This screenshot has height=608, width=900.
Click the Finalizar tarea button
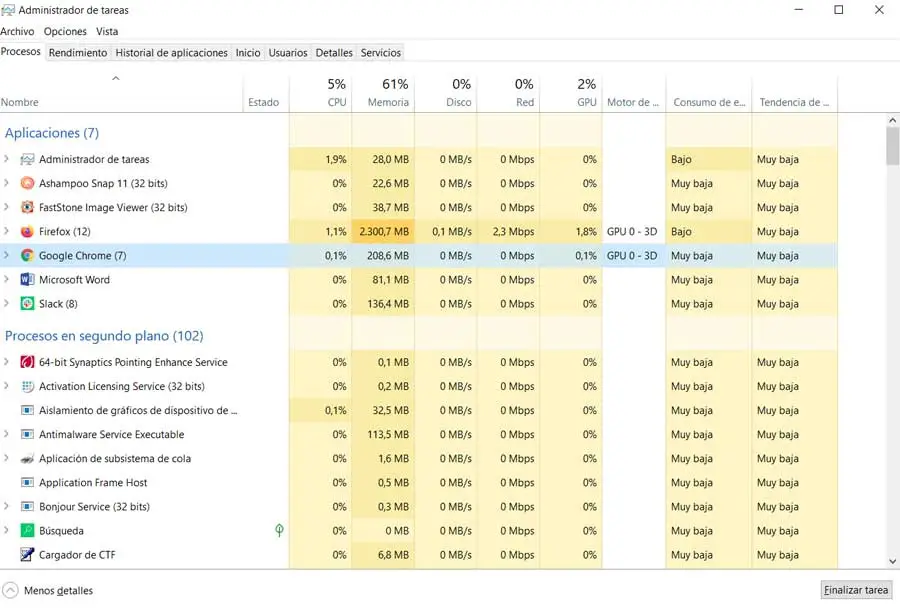tap(856, 590)
